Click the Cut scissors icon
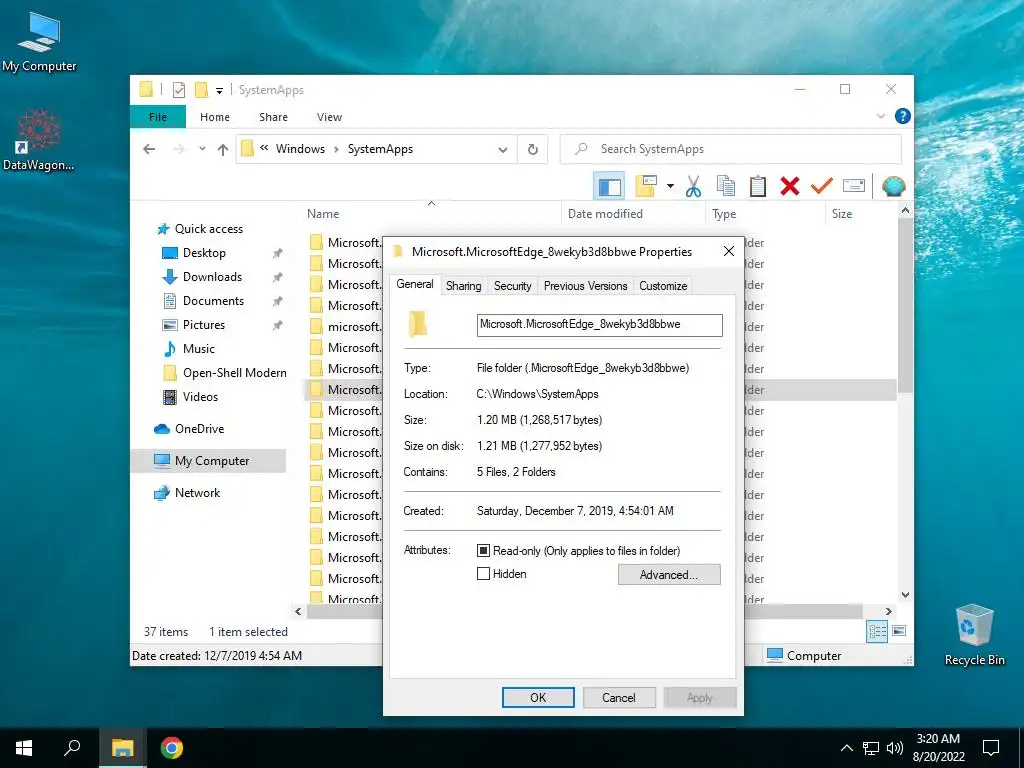This screenshot has width=1024, height=768. tap(693, 186)
